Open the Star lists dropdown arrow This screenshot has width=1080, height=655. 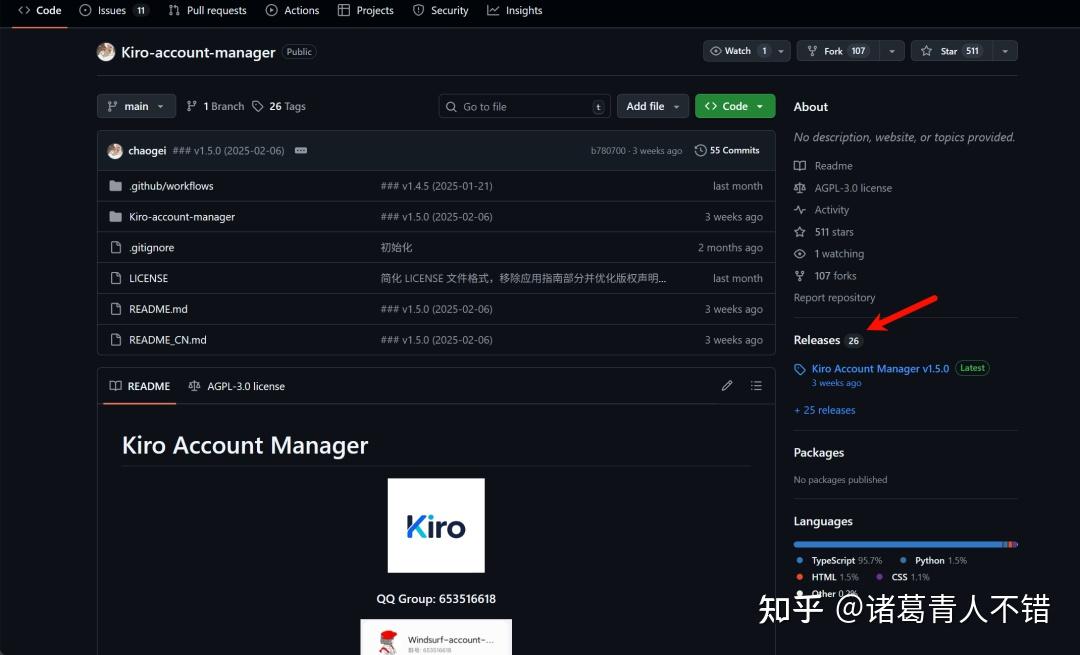click(1004, 51)
